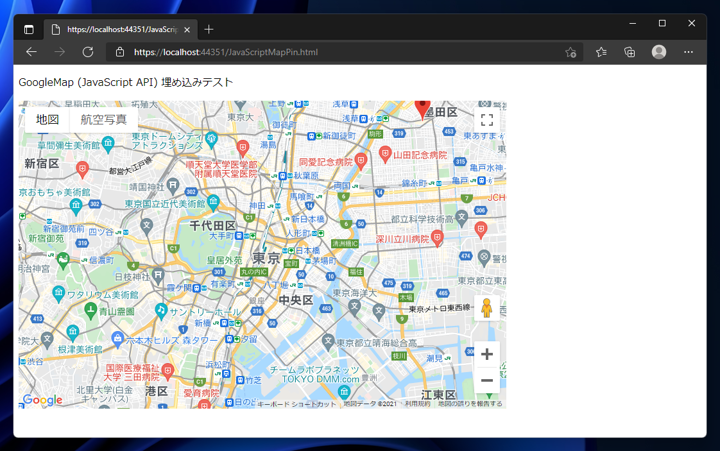720x451 pixels.
Task: Click 青山霊園 park marker
Action: pos(90,311)
